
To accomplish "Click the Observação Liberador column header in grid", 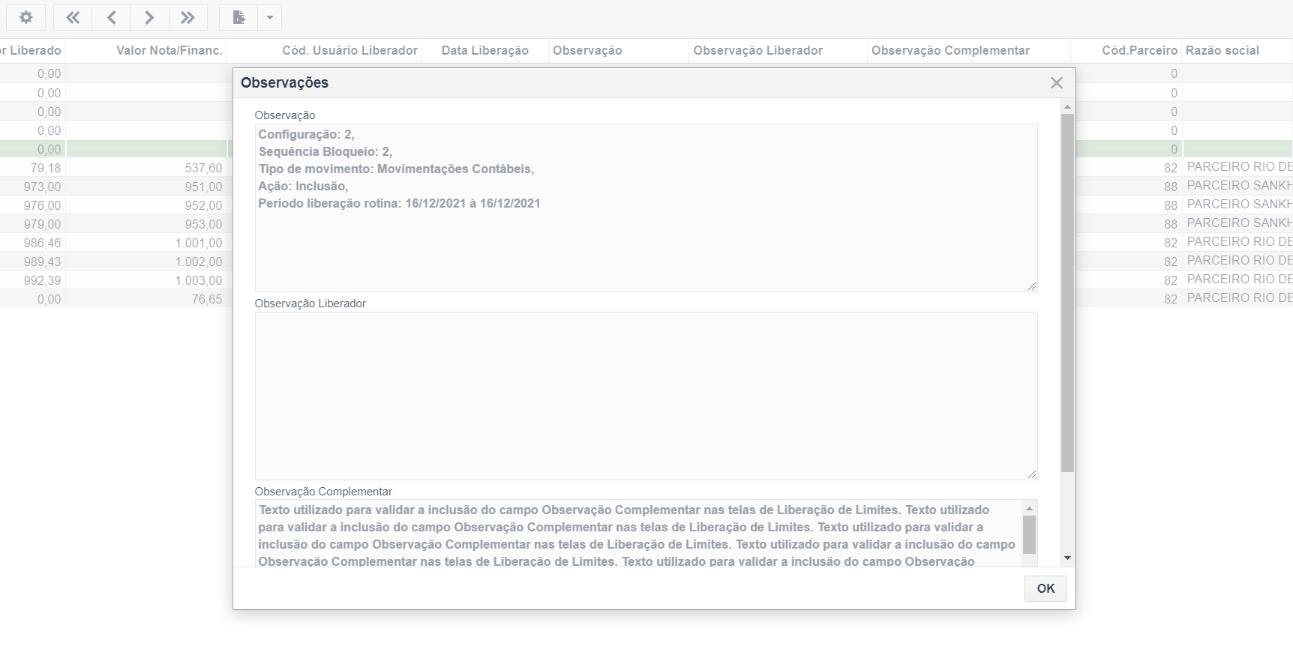I will 758,51.
